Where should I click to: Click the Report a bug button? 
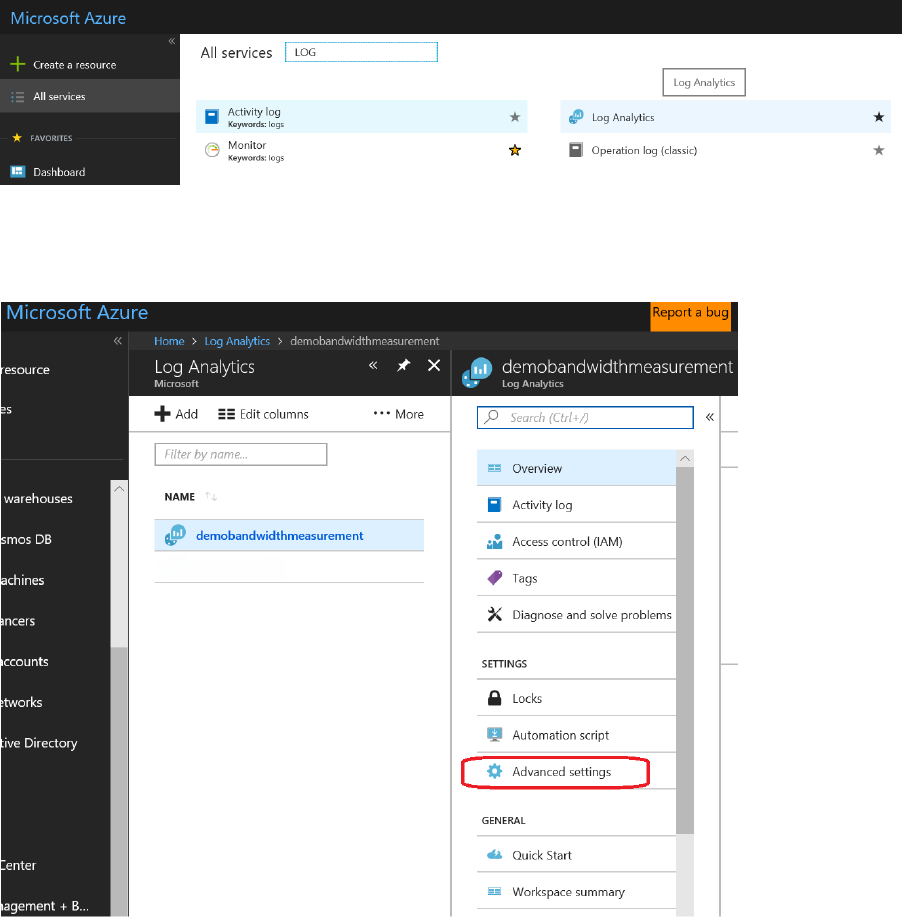tap(690, 316)
